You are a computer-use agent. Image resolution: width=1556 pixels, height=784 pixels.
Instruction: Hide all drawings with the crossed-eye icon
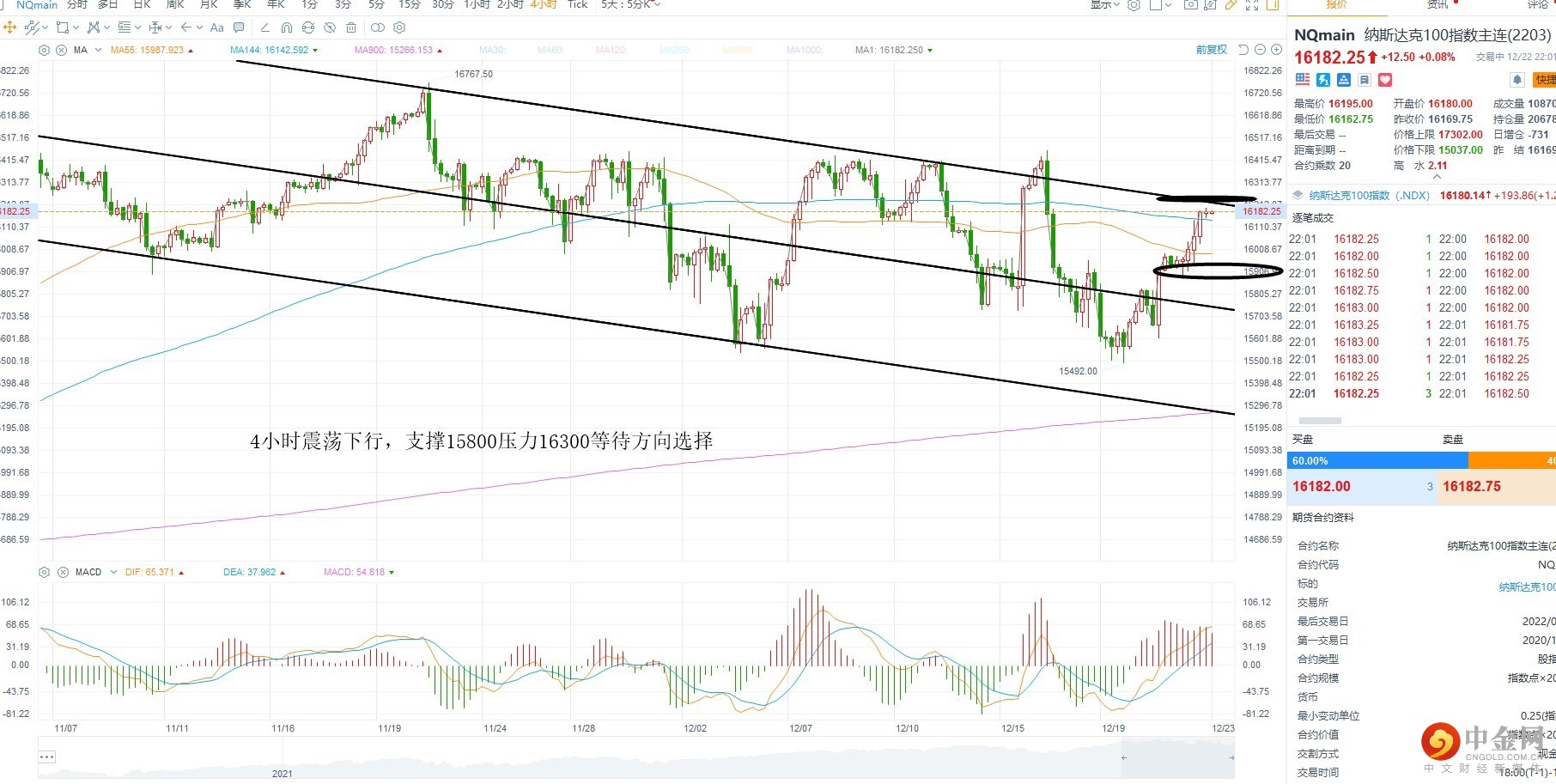click(x=330, y=27)
